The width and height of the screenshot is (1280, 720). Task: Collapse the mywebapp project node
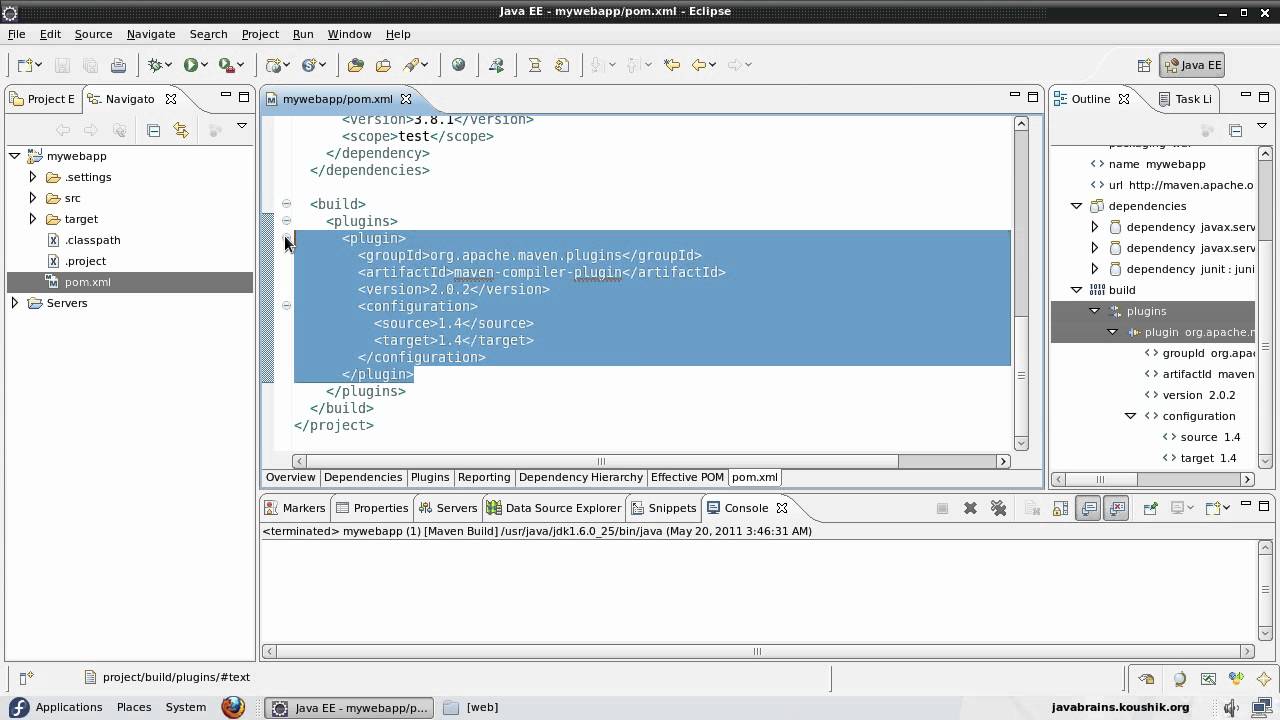pos(15,156)
